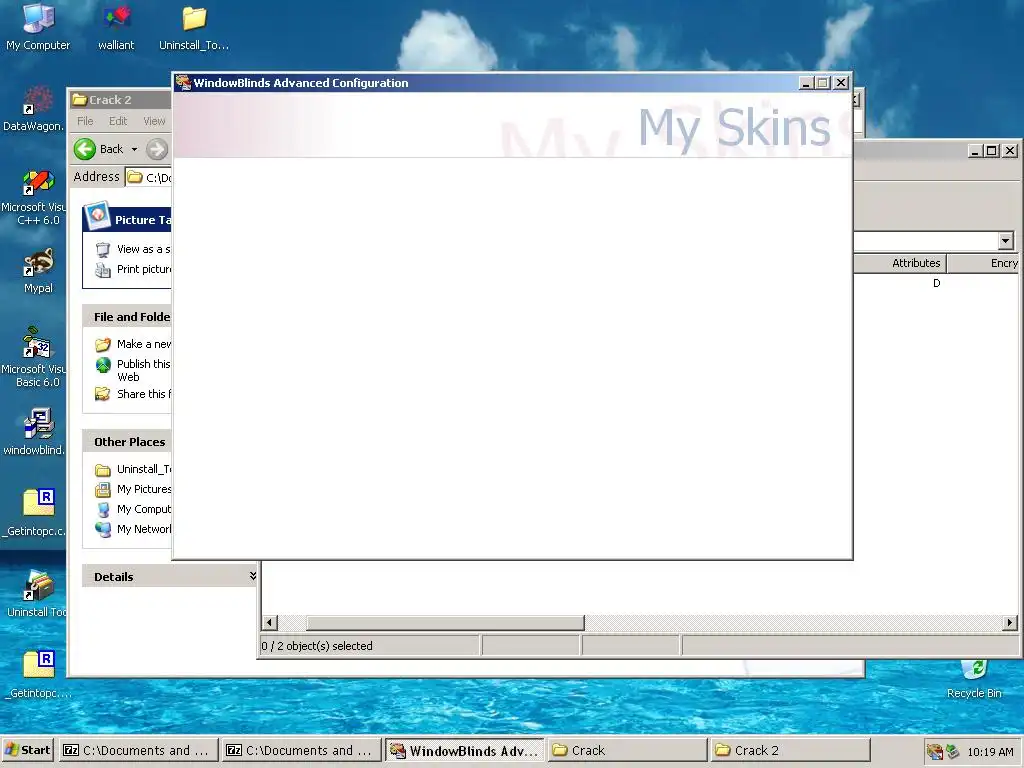Open the path dropdown in 7-Zip window
The height and width of the screenshot is (768, 1024).
point(1005,241)
